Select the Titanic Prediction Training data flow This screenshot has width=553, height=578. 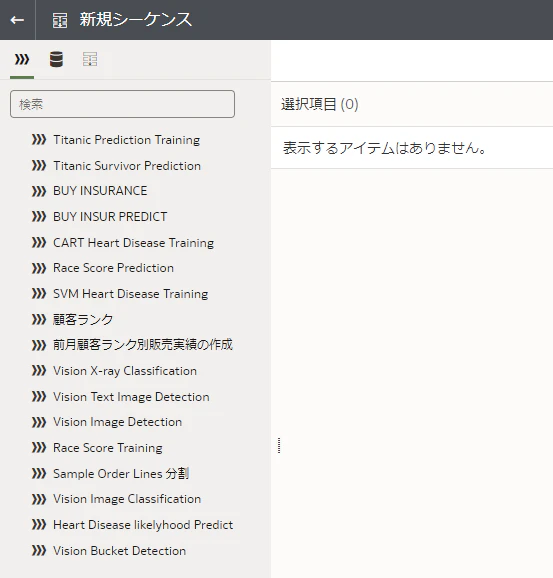coord(126,140)
